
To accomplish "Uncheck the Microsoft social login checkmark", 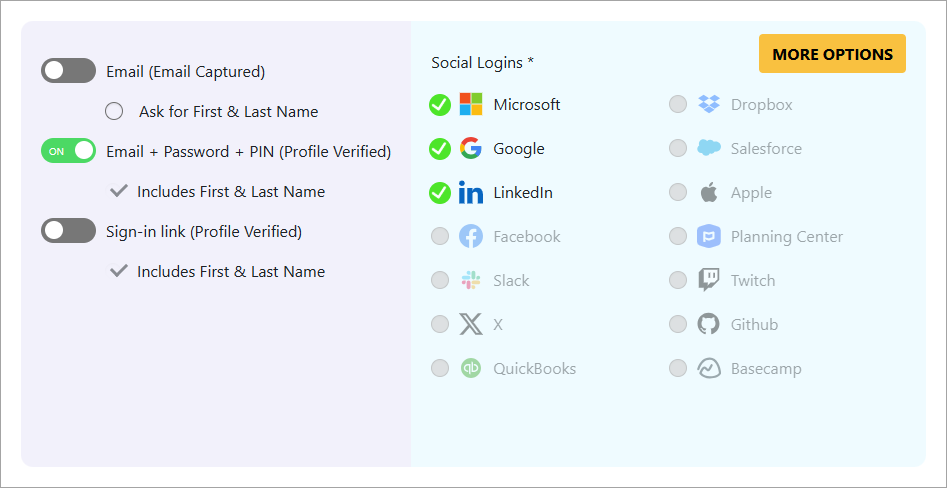I will click(440, 105).
